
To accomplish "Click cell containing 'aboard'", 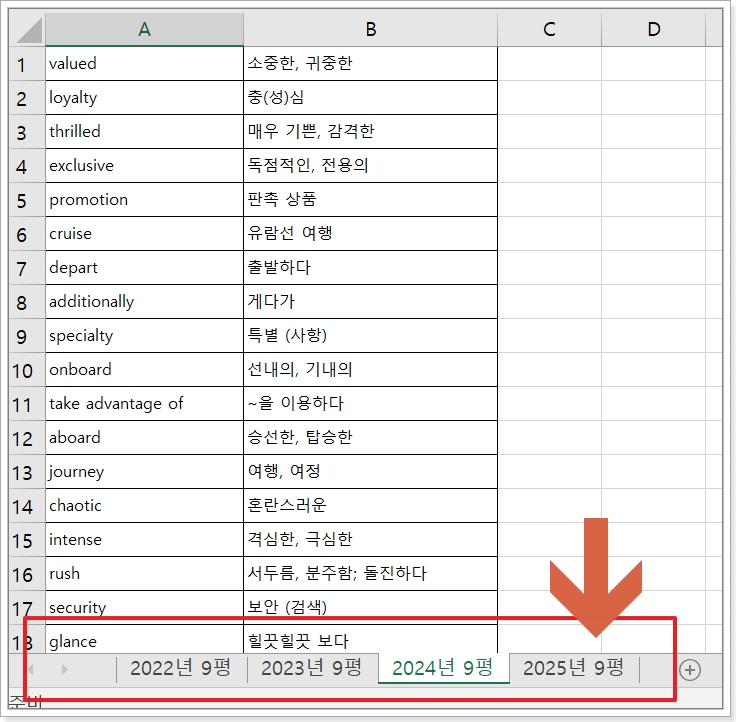I will coord(144,438).
